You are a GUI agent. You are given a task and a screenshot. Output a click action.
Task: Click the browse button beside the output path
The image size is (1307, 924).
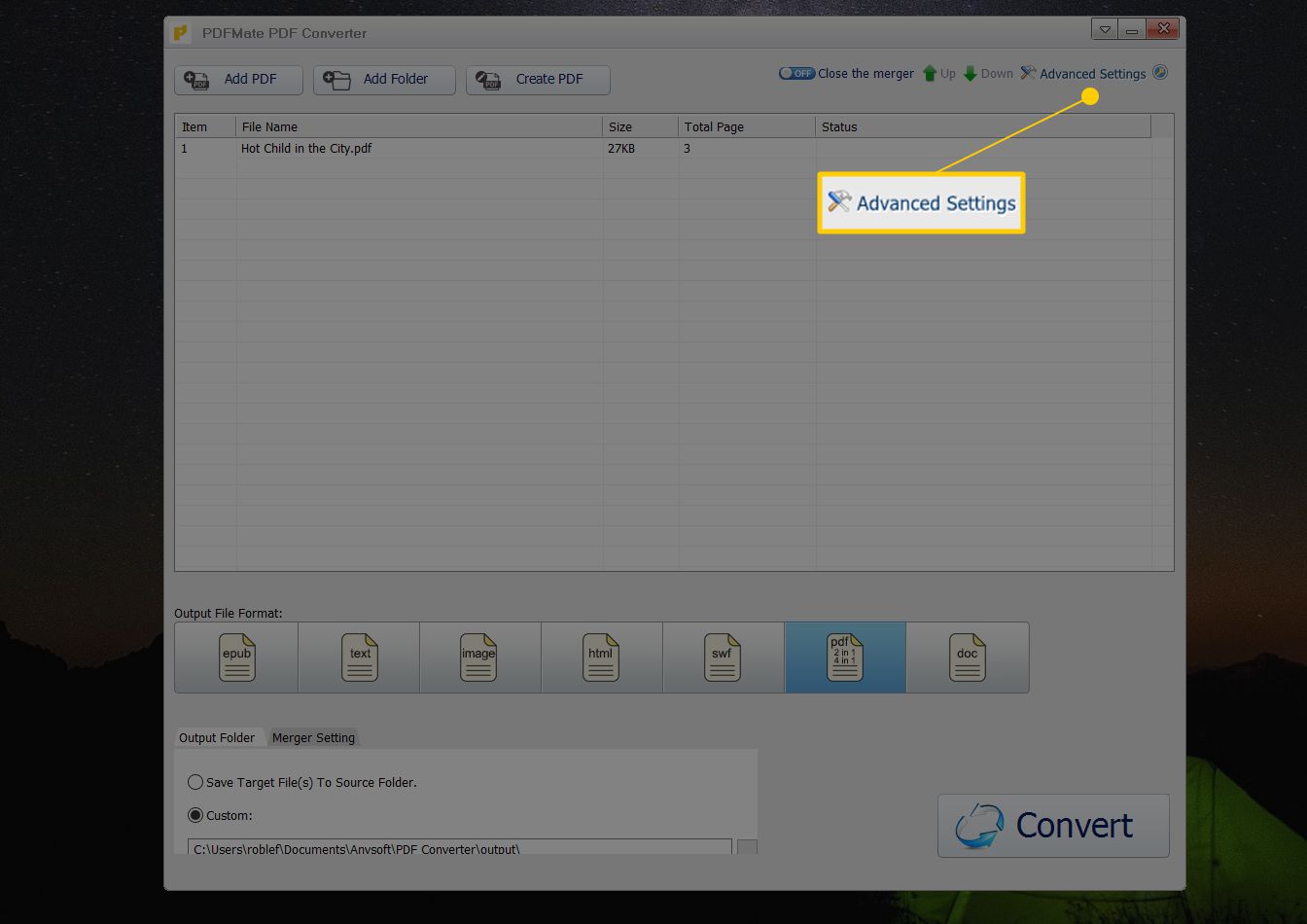[x=747, y=847]
